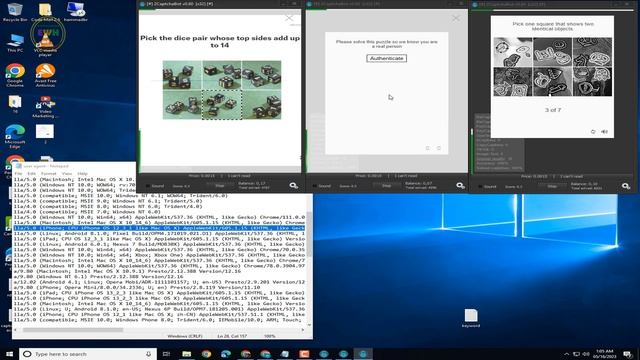
Task: Open Notepad Format menu
Action: point(49,173)
